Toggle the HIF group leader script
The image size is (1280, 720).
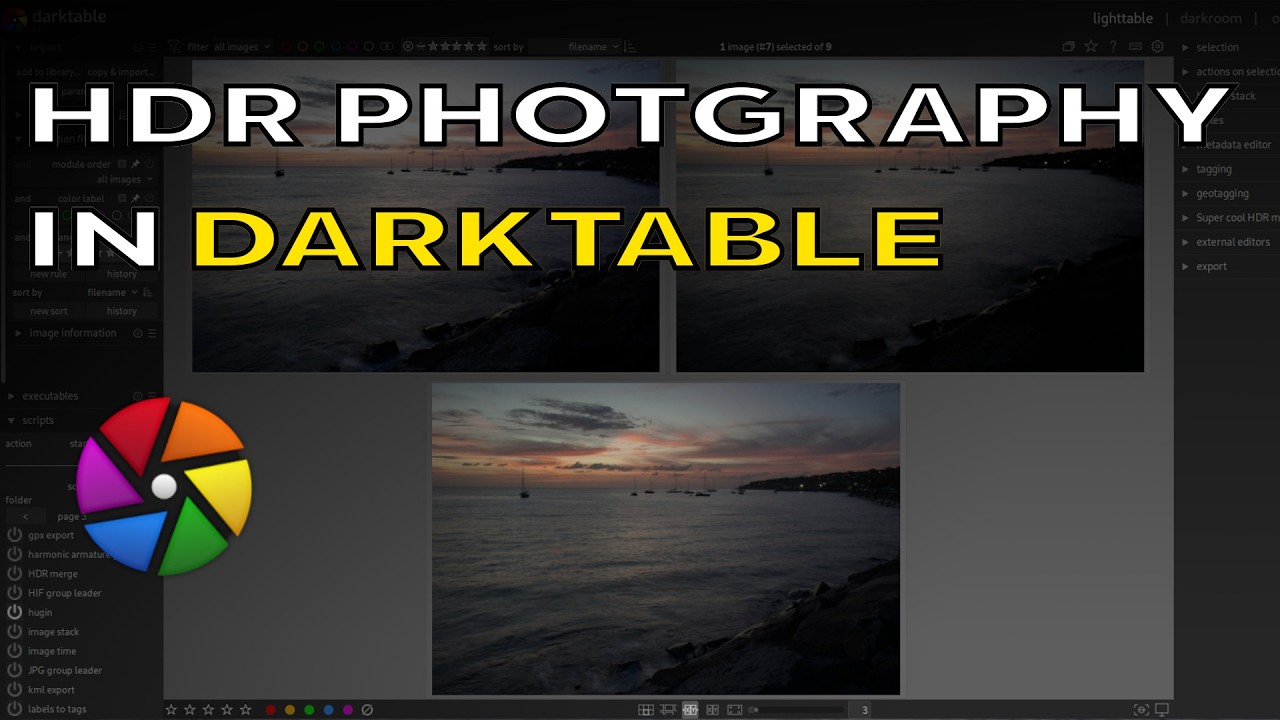click(x=14, y=593)
